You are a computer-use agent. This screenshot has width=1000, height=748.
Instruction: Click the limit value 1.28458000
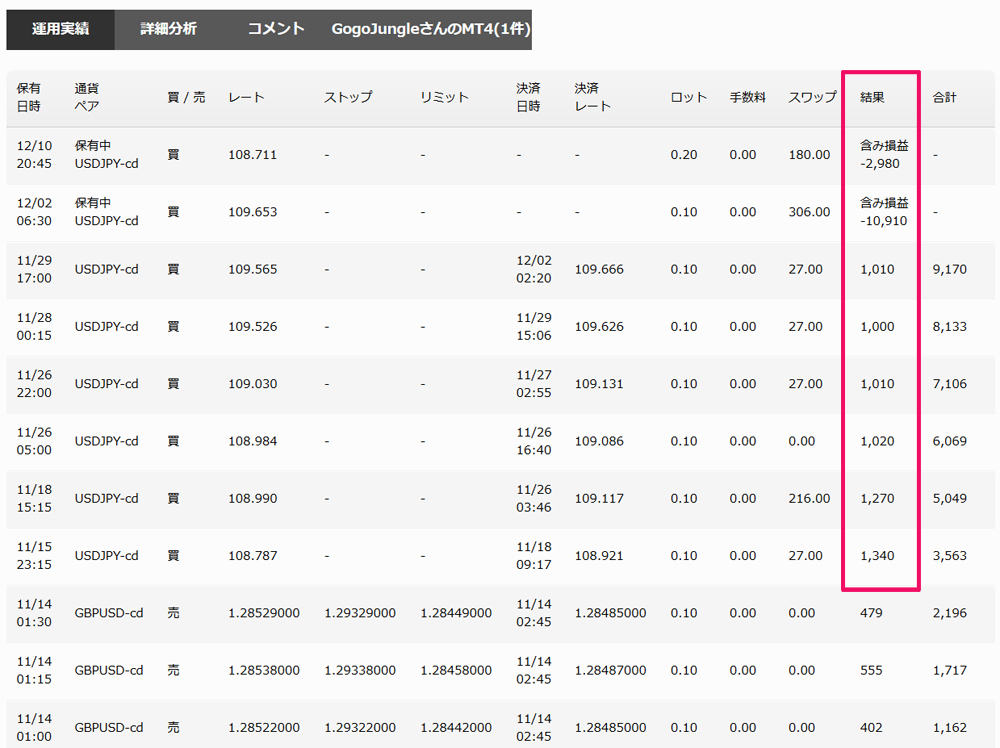(456, 671)
